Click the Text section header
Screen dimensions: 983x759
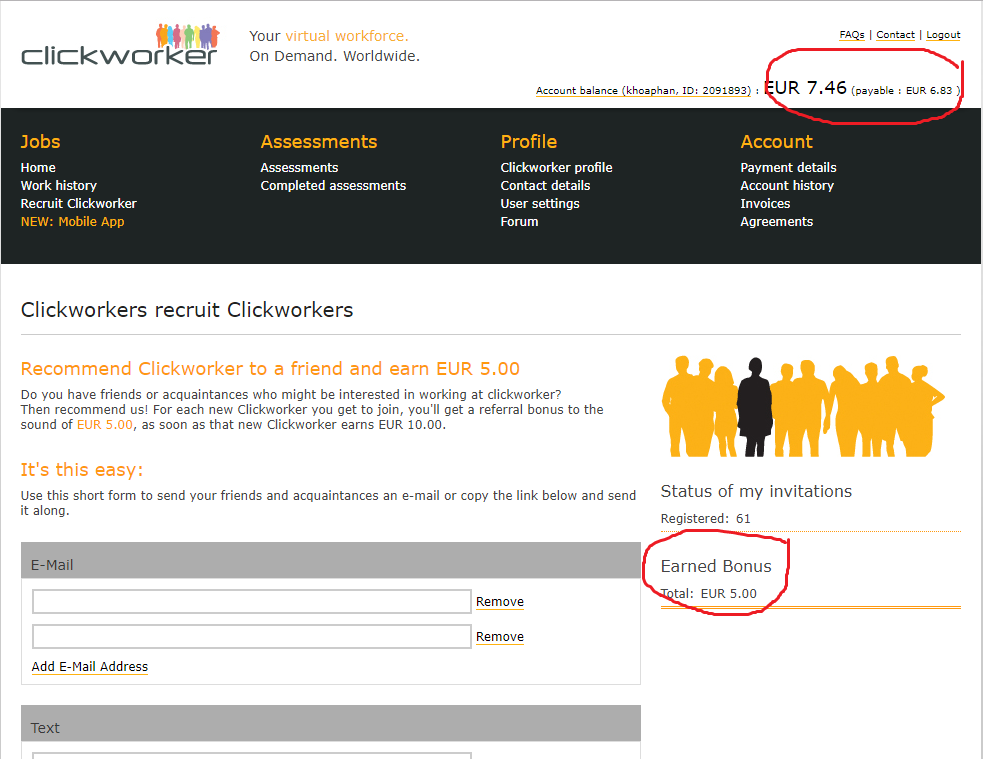[330, 723]
